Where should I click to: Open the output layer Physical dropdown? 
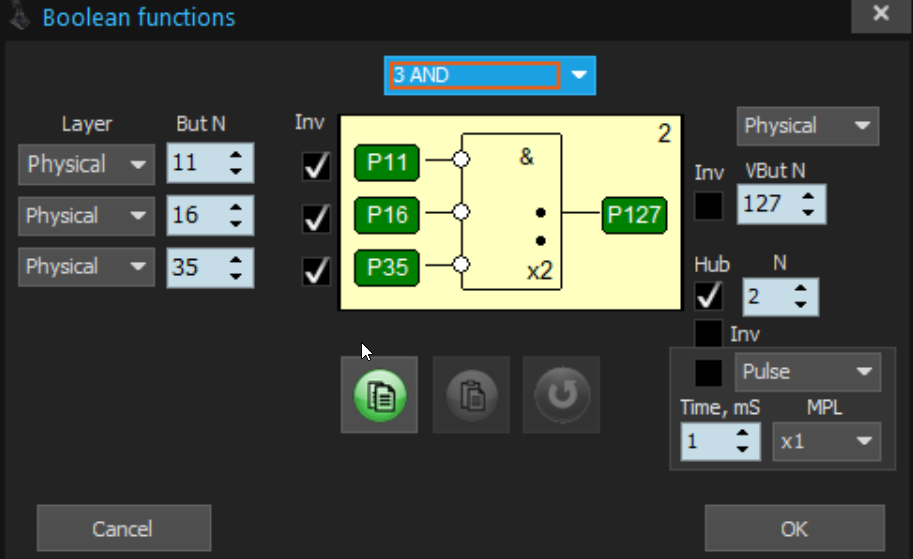click(x=808, y=126)
